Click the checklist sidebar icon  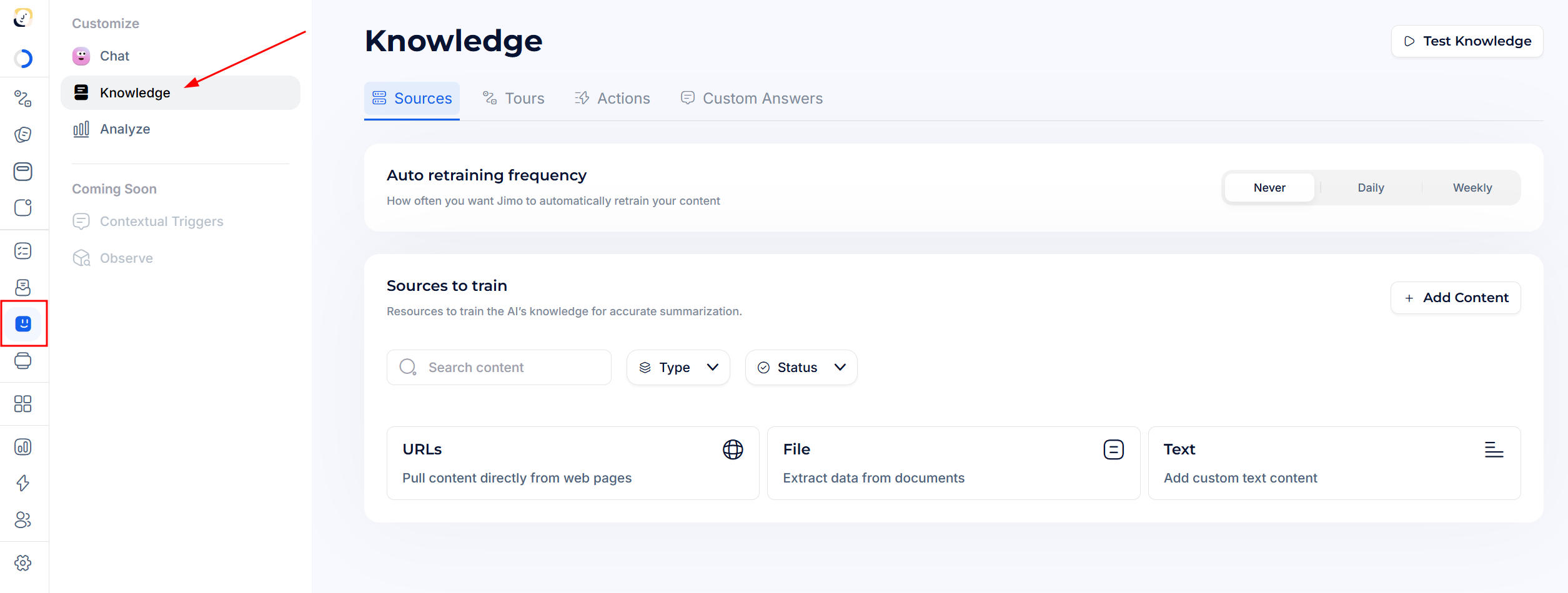click(x=23, y=251)
